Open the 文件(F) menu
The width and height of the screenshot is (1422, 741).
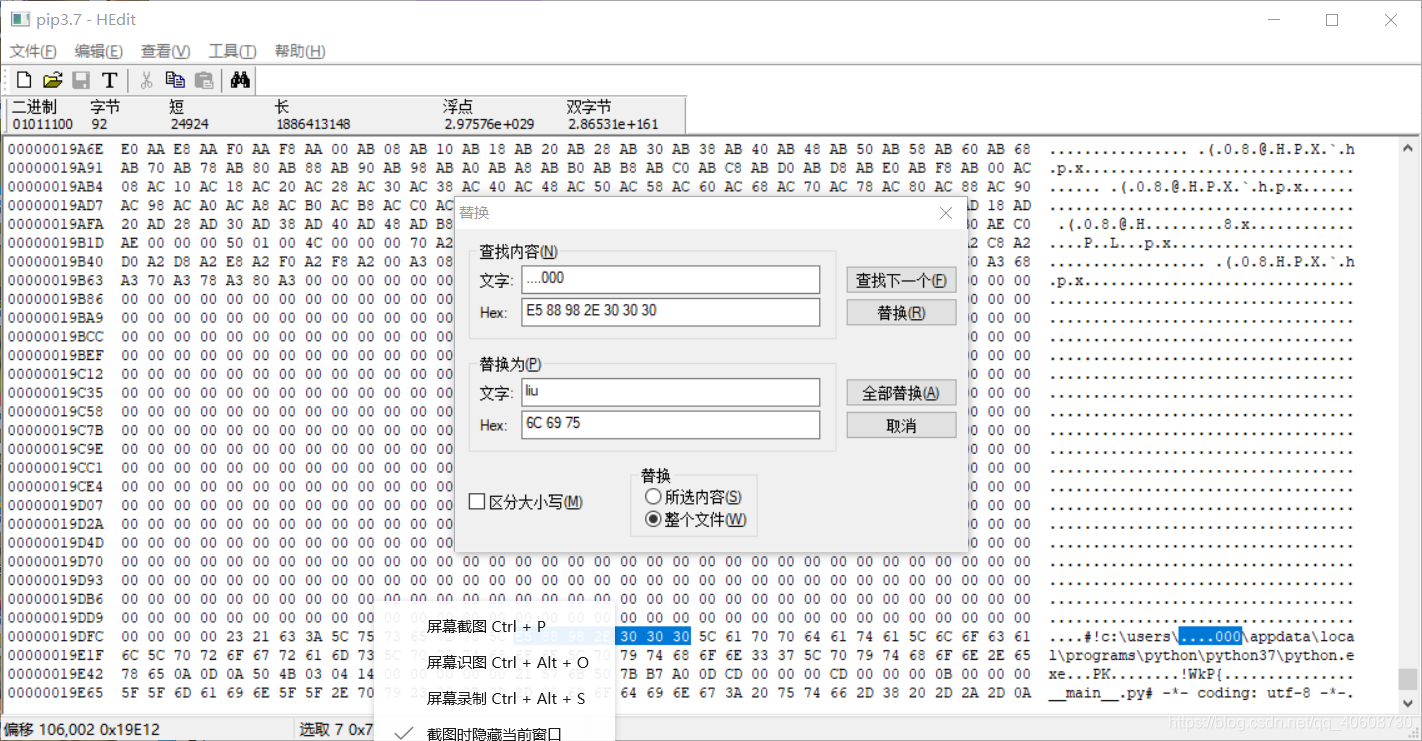(x=32, y=51)
